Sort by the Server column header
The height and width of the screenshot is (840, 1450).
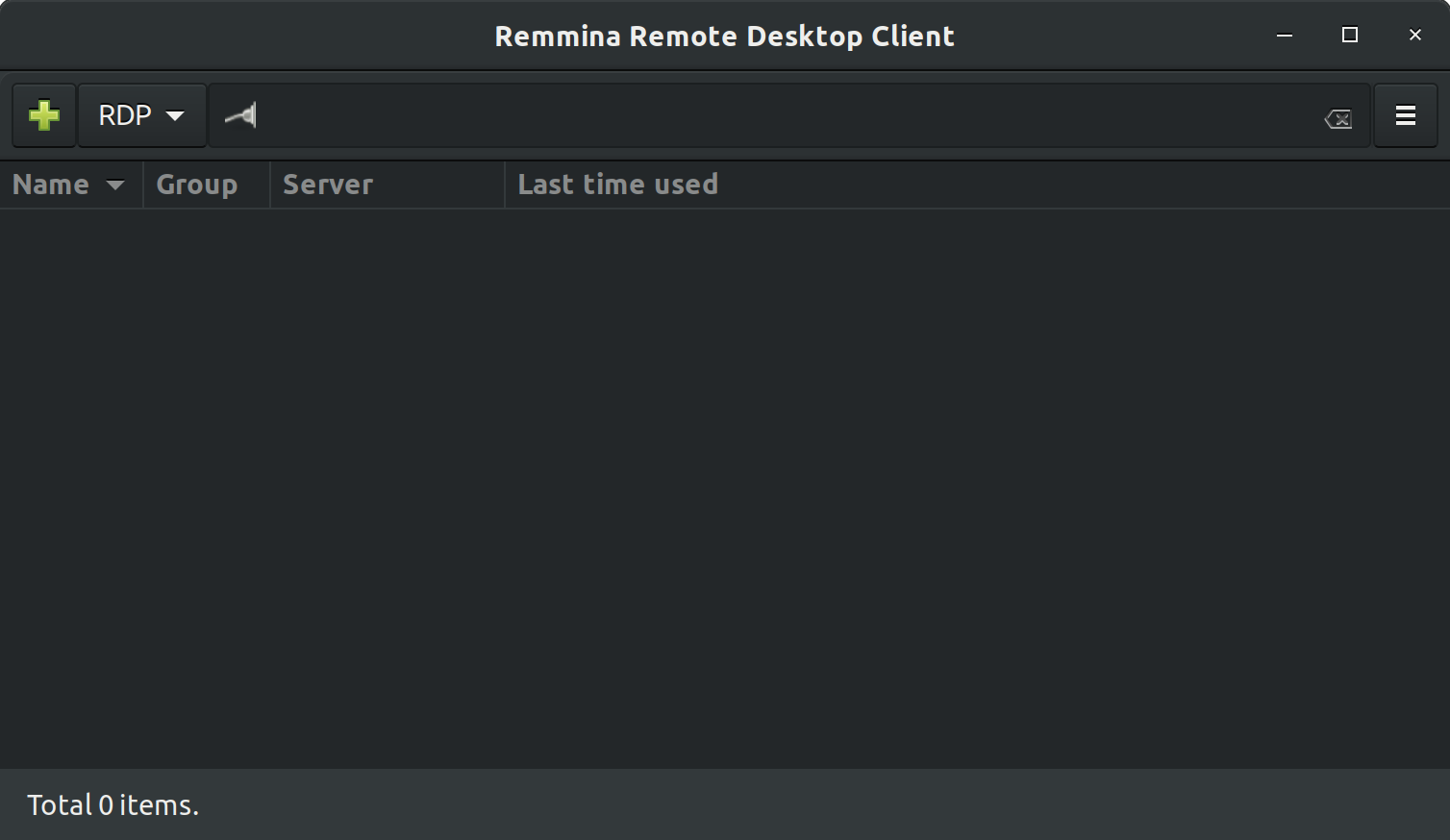387,185
